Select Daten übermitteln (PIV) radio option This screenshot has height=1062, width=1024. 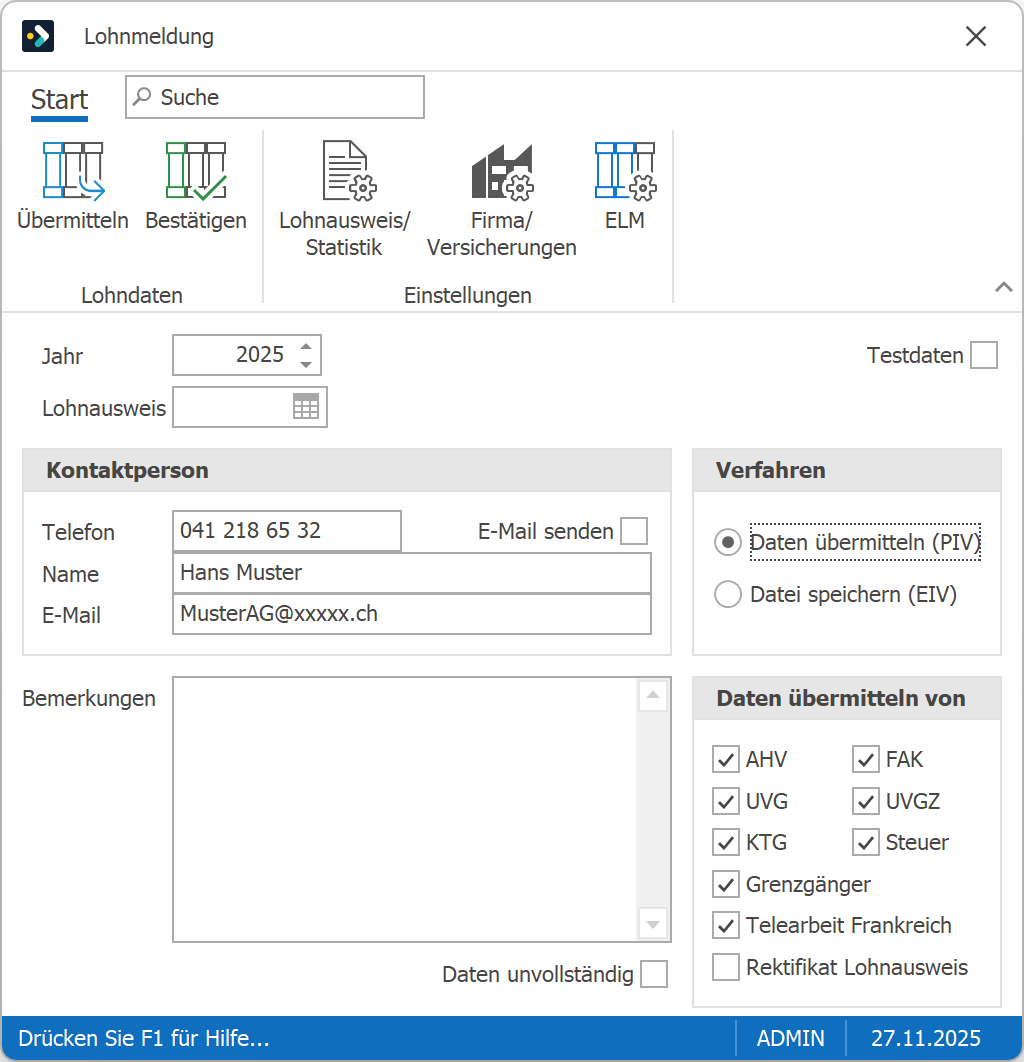coord(728,543)
